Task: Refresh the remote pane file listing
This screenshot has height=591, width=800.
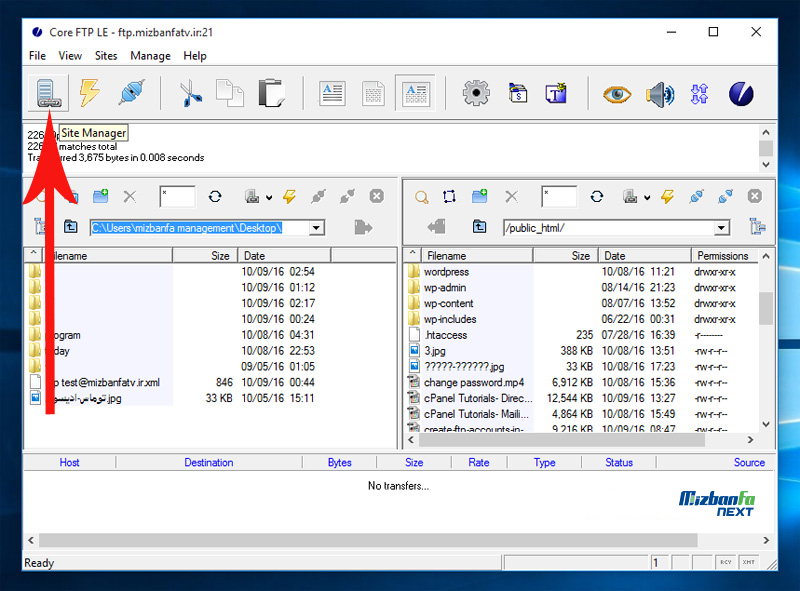Action: coord(597,196)
